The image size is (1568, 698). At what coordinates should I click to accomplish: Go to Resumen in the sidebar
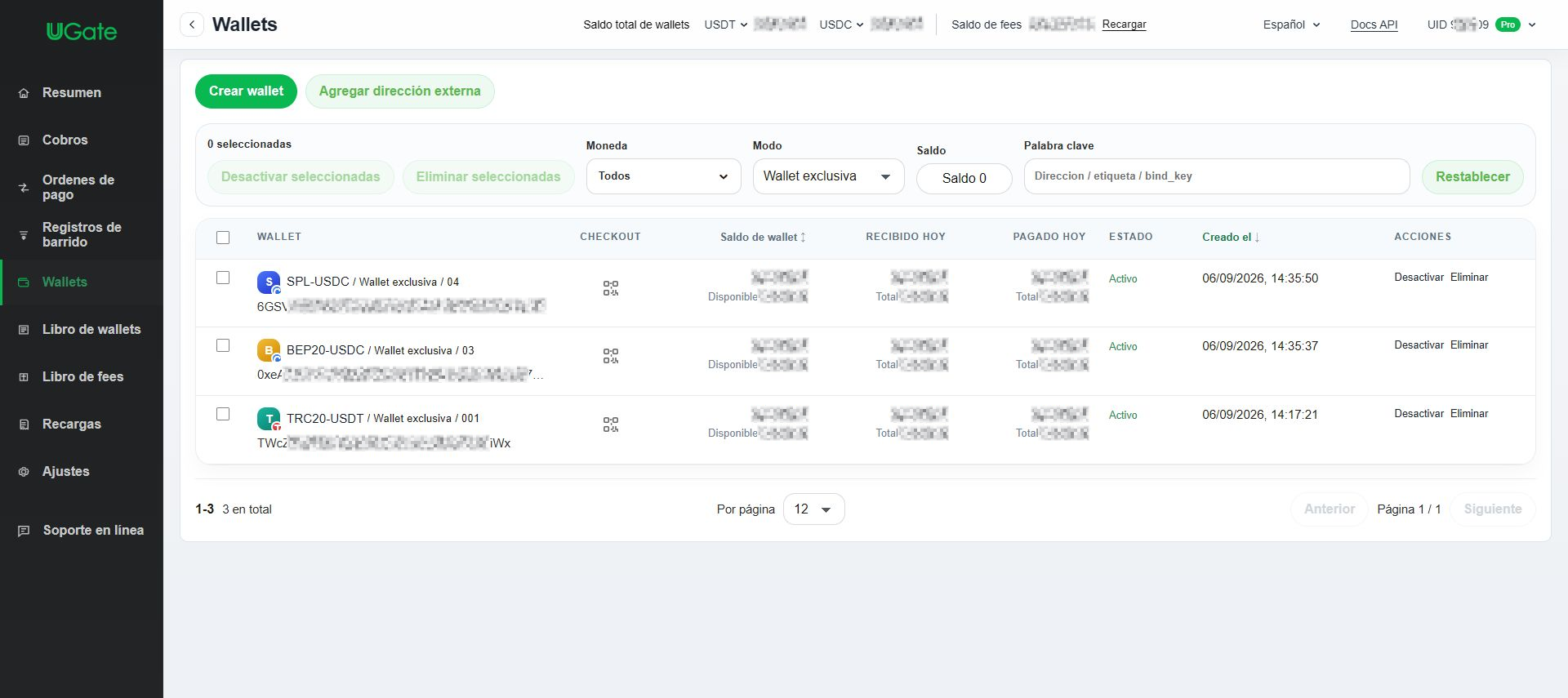82,93
